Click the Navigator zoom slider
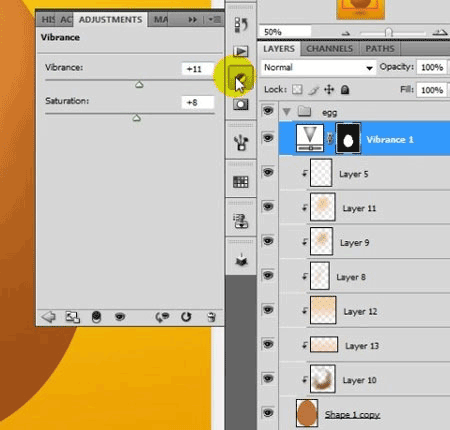 (388, 32)
